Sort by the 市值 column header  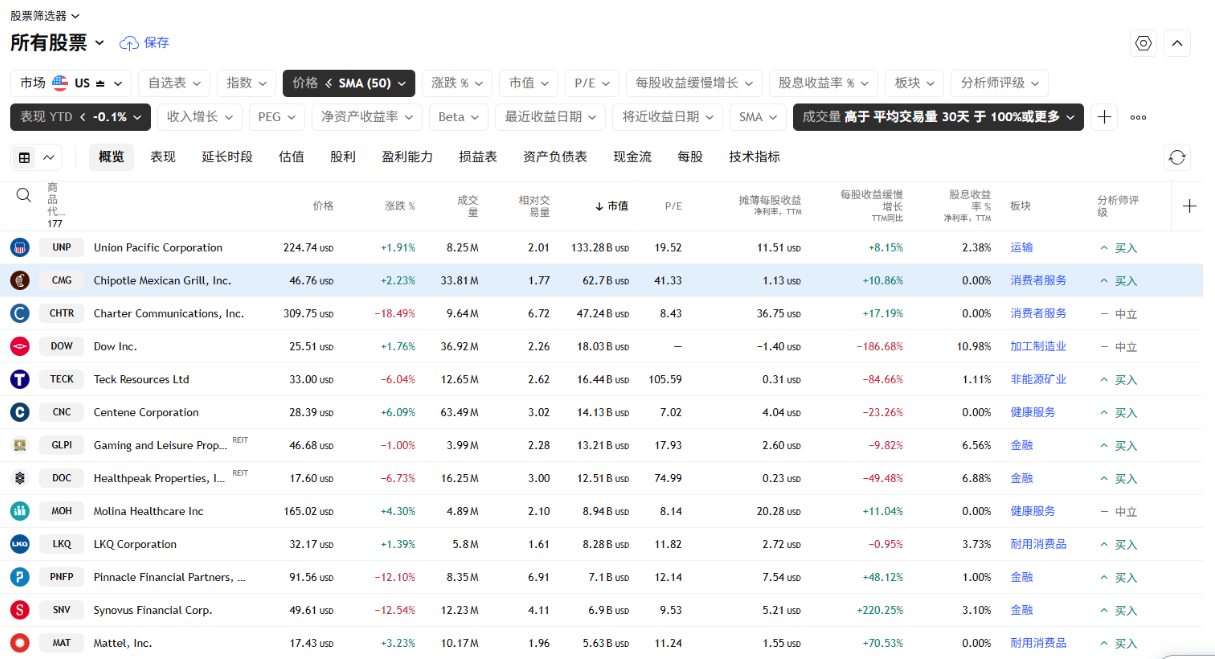611,206
